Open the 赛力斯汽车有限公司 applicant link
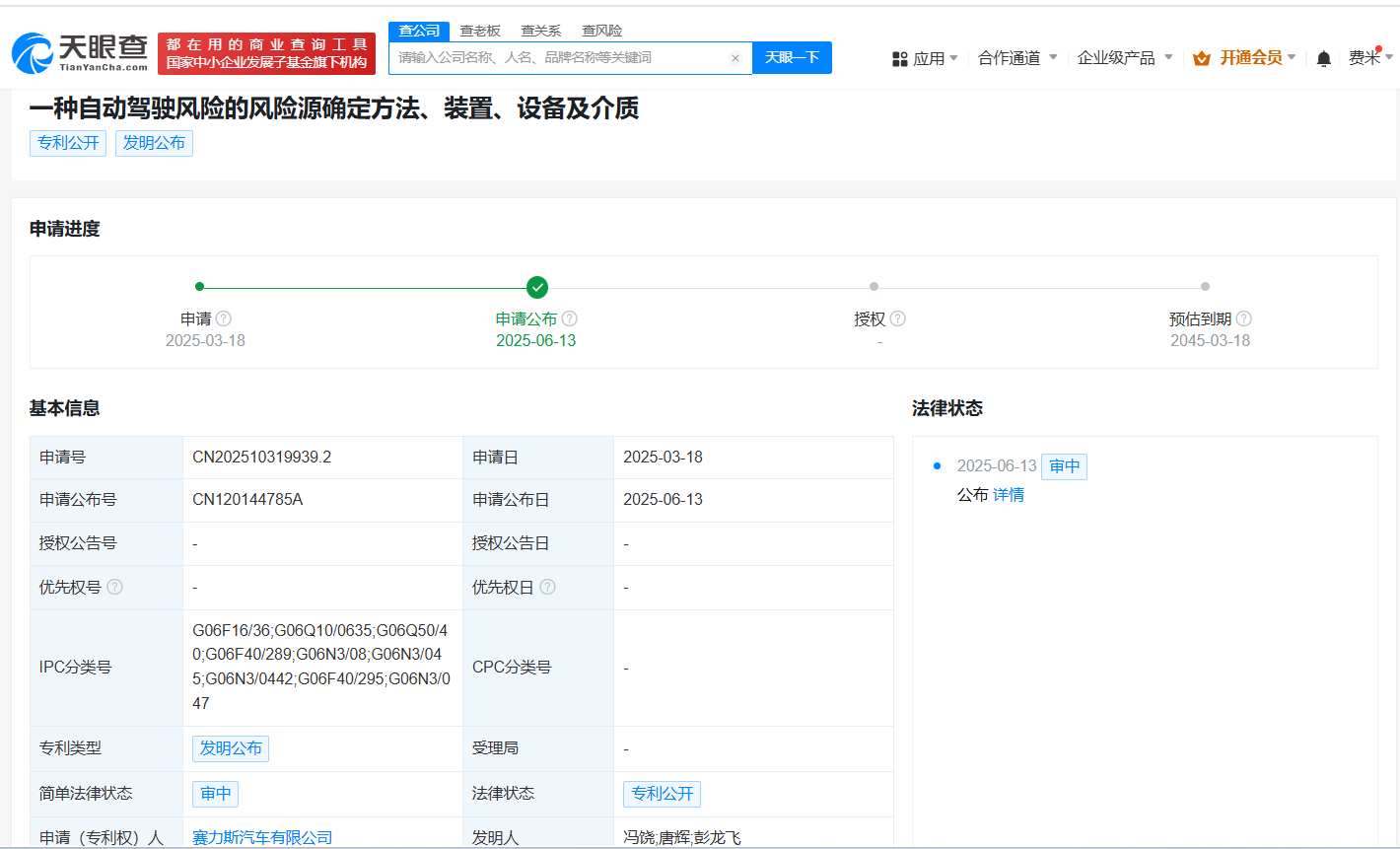1400x849 pixels. 262,837
